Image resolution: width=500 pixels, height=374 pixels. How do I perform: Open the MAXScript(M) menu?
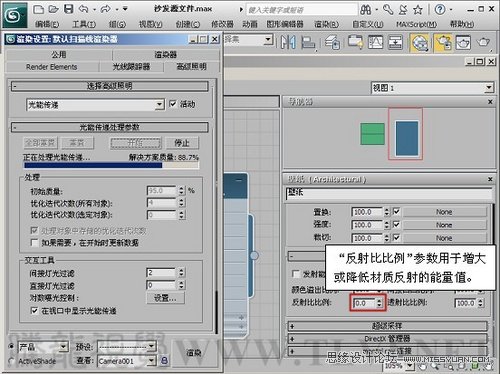tap(417, 24)
